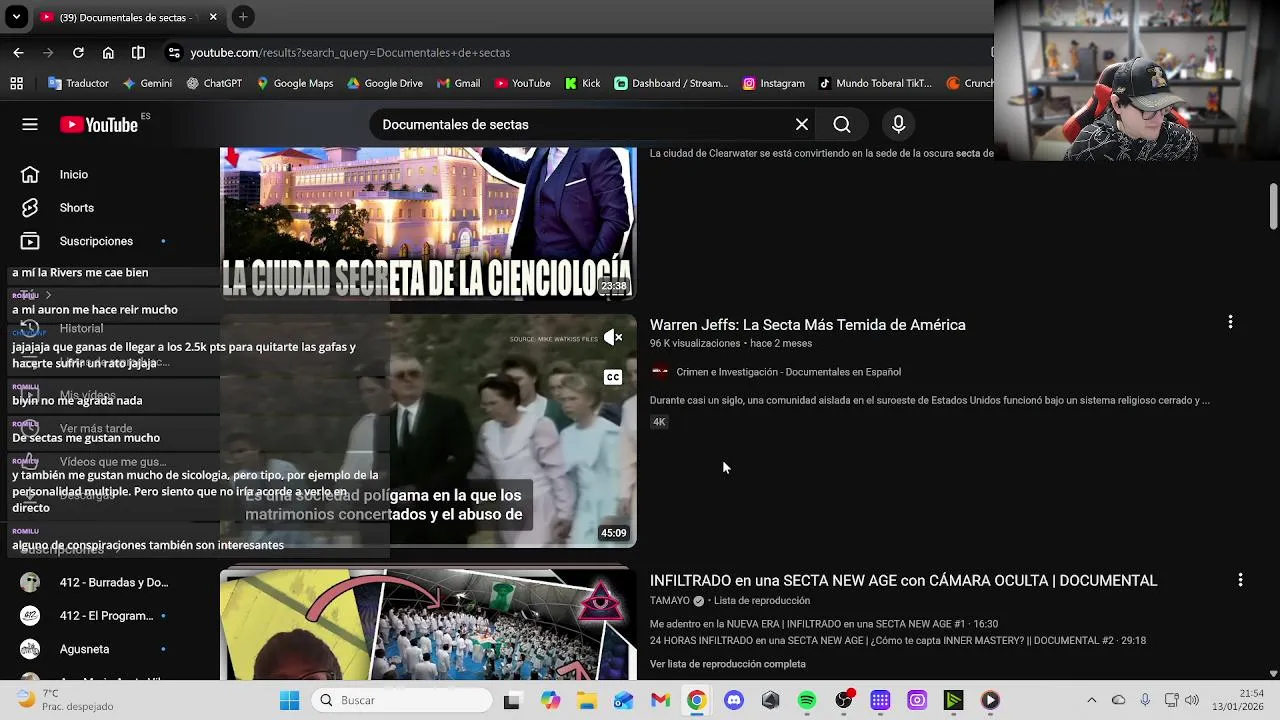Go to the YouTube logo homepage

tap(98, 124)
